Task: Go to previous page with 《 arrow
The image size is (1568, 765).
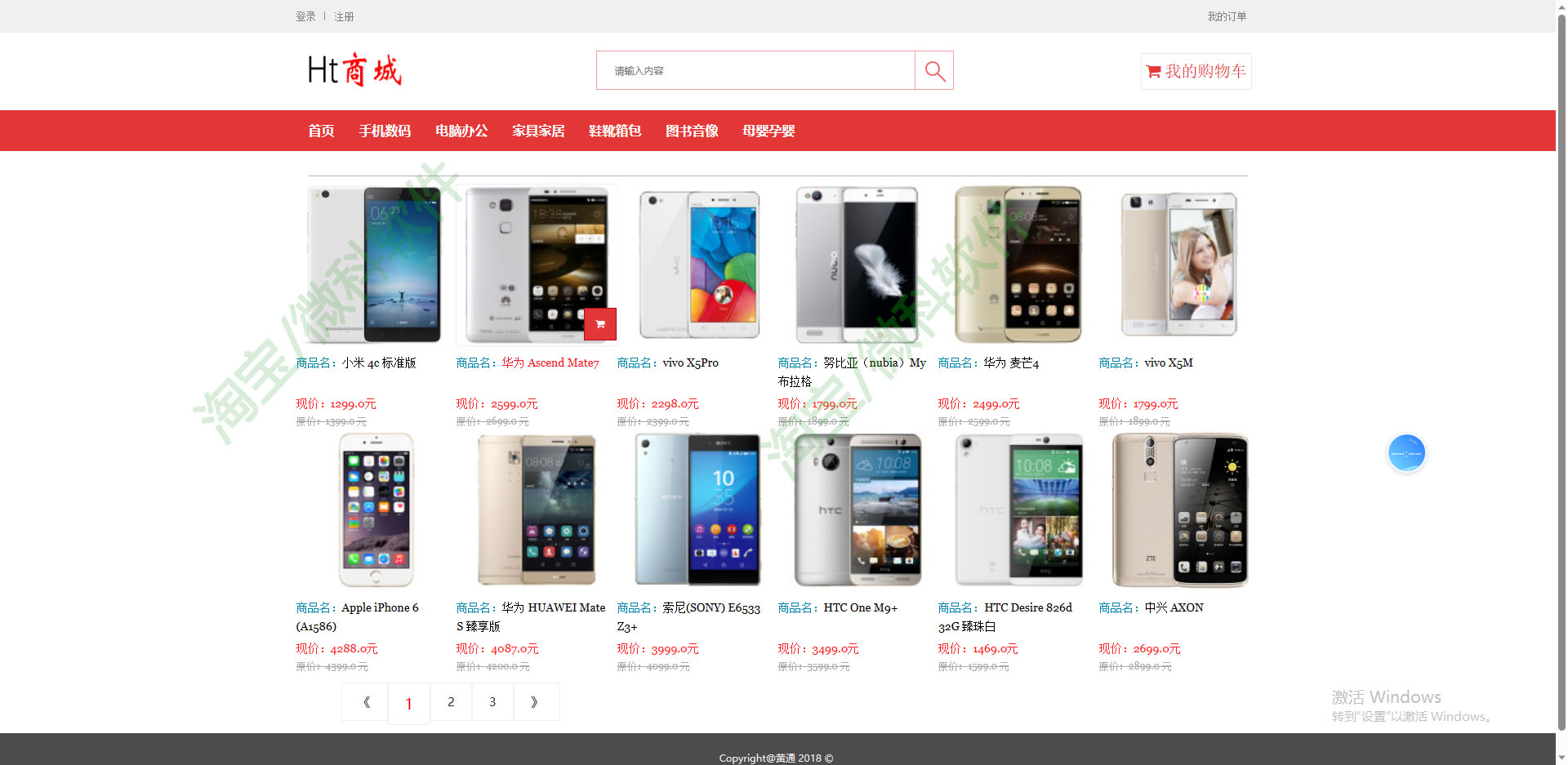Action: click(x=366, y=702)
